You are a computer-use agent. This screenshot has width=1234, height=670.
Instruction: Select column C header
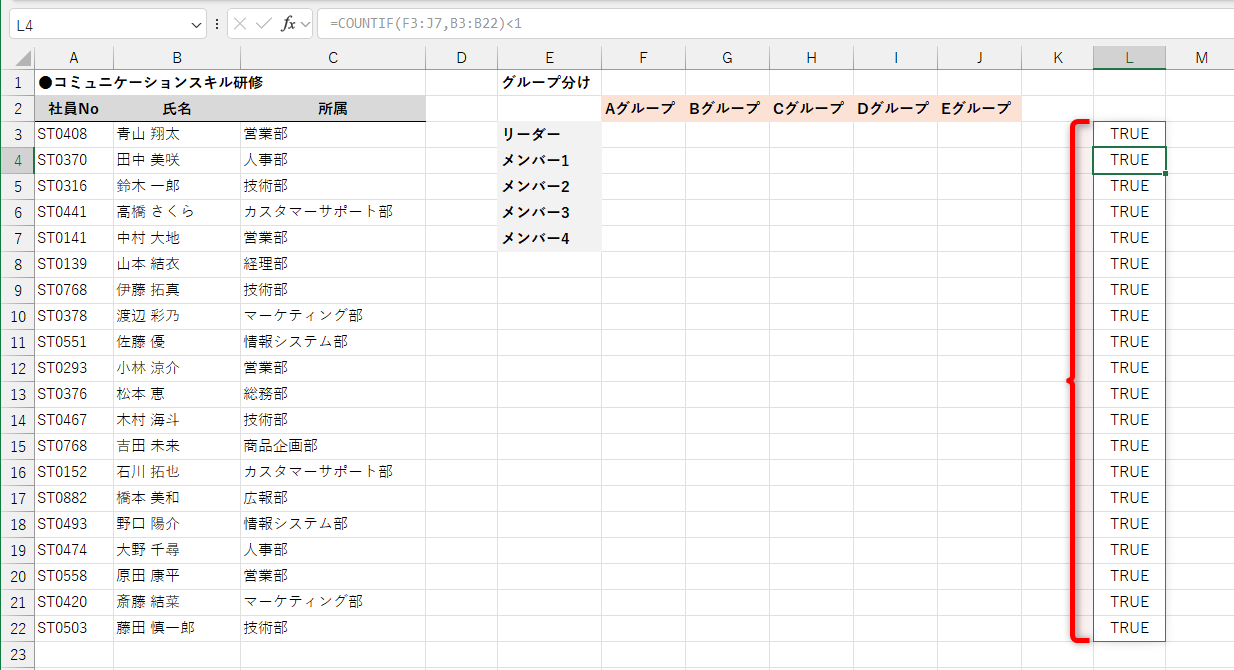(333, 58)
